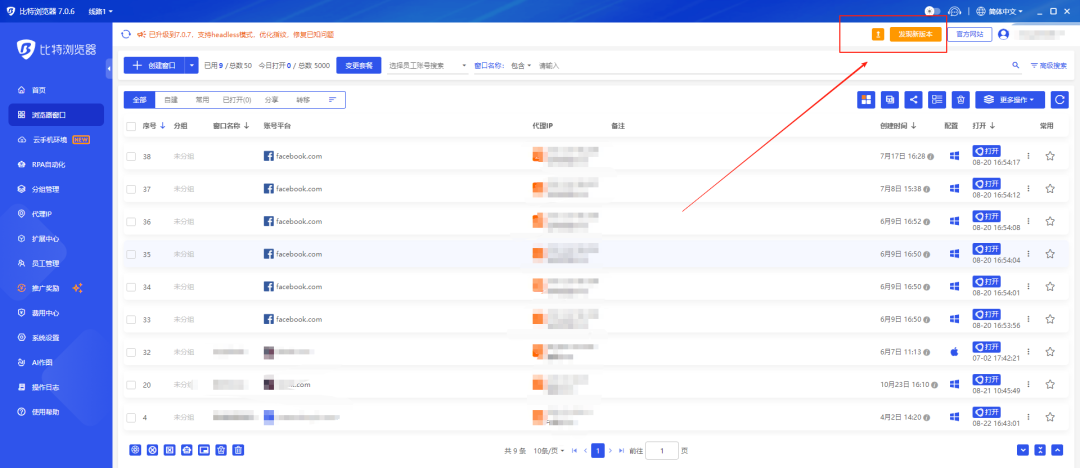Toggle the select-all header checkbox
The image size is (1080, 468).
(131, 126)
